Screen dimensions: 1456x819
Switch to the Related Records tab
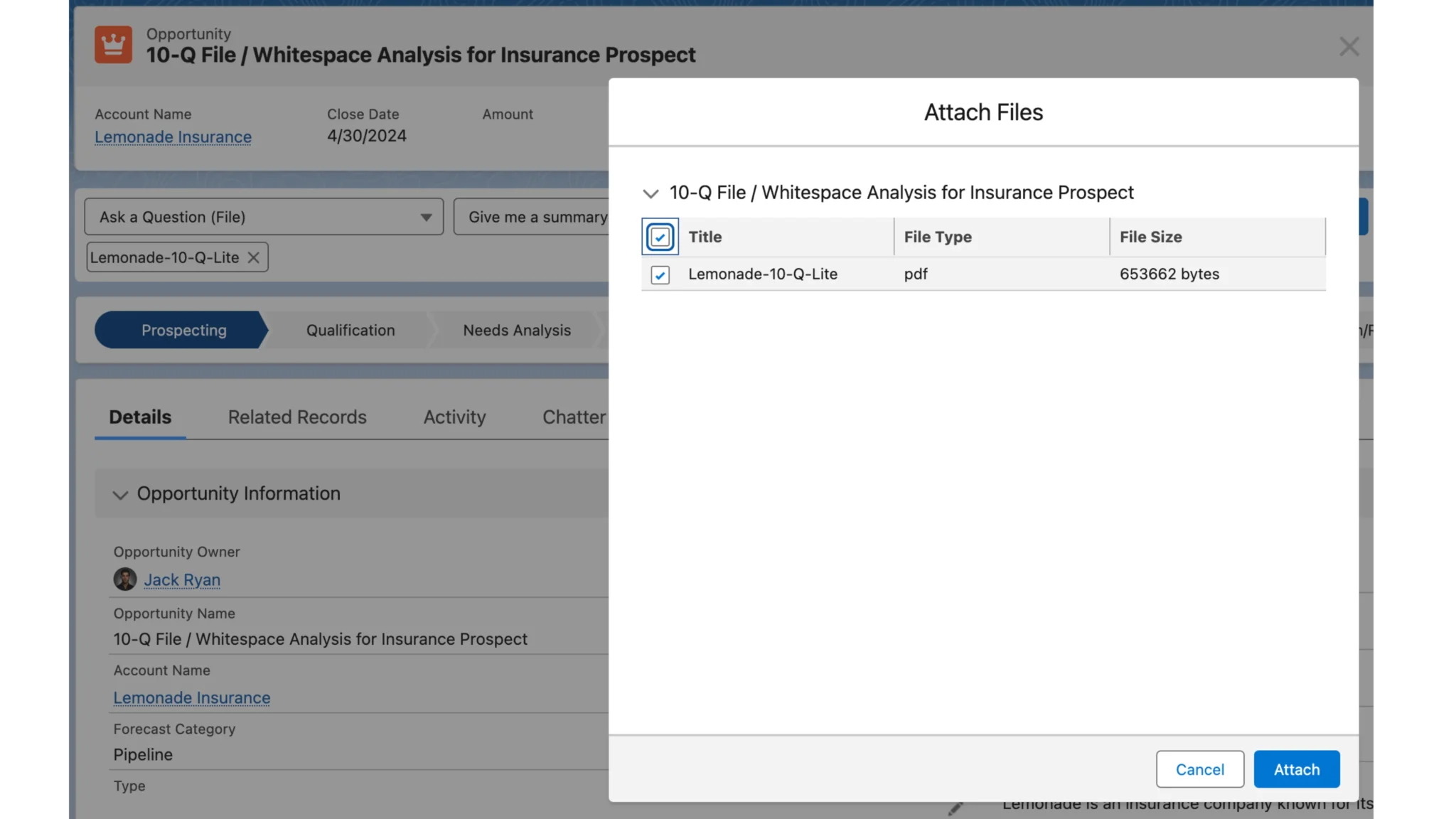(296, 417)
